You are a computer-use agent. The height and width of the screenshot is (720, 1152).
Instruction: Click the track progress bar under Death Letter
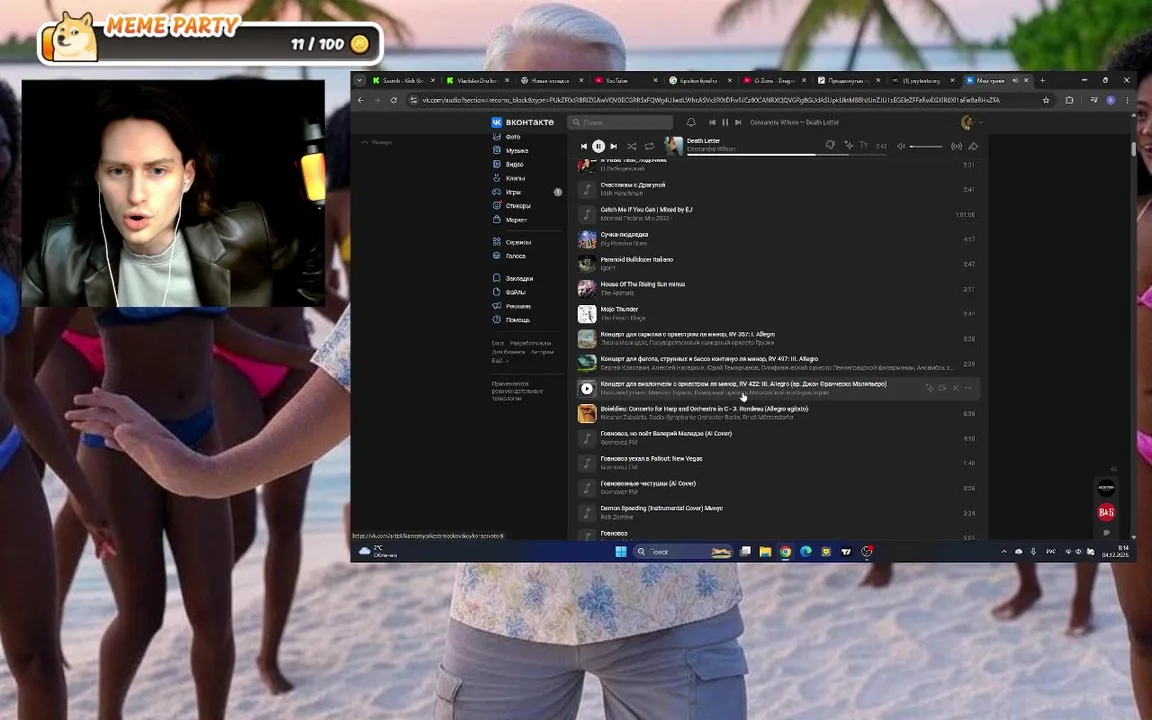(x=786, y=155)
